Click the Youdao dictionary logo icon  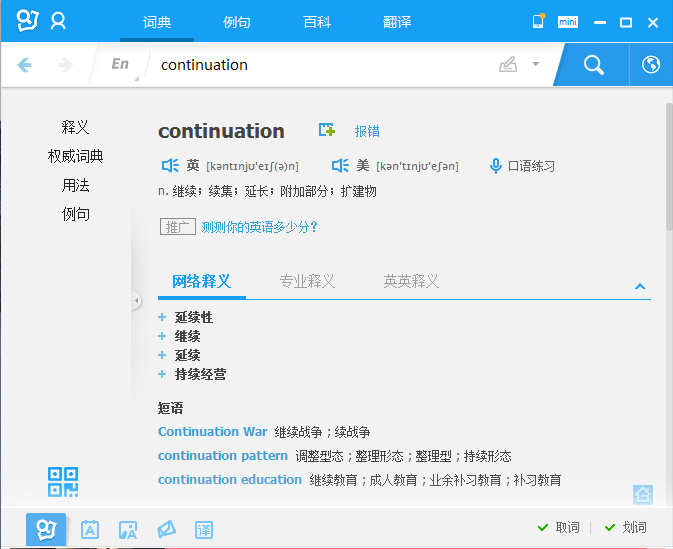27,20
